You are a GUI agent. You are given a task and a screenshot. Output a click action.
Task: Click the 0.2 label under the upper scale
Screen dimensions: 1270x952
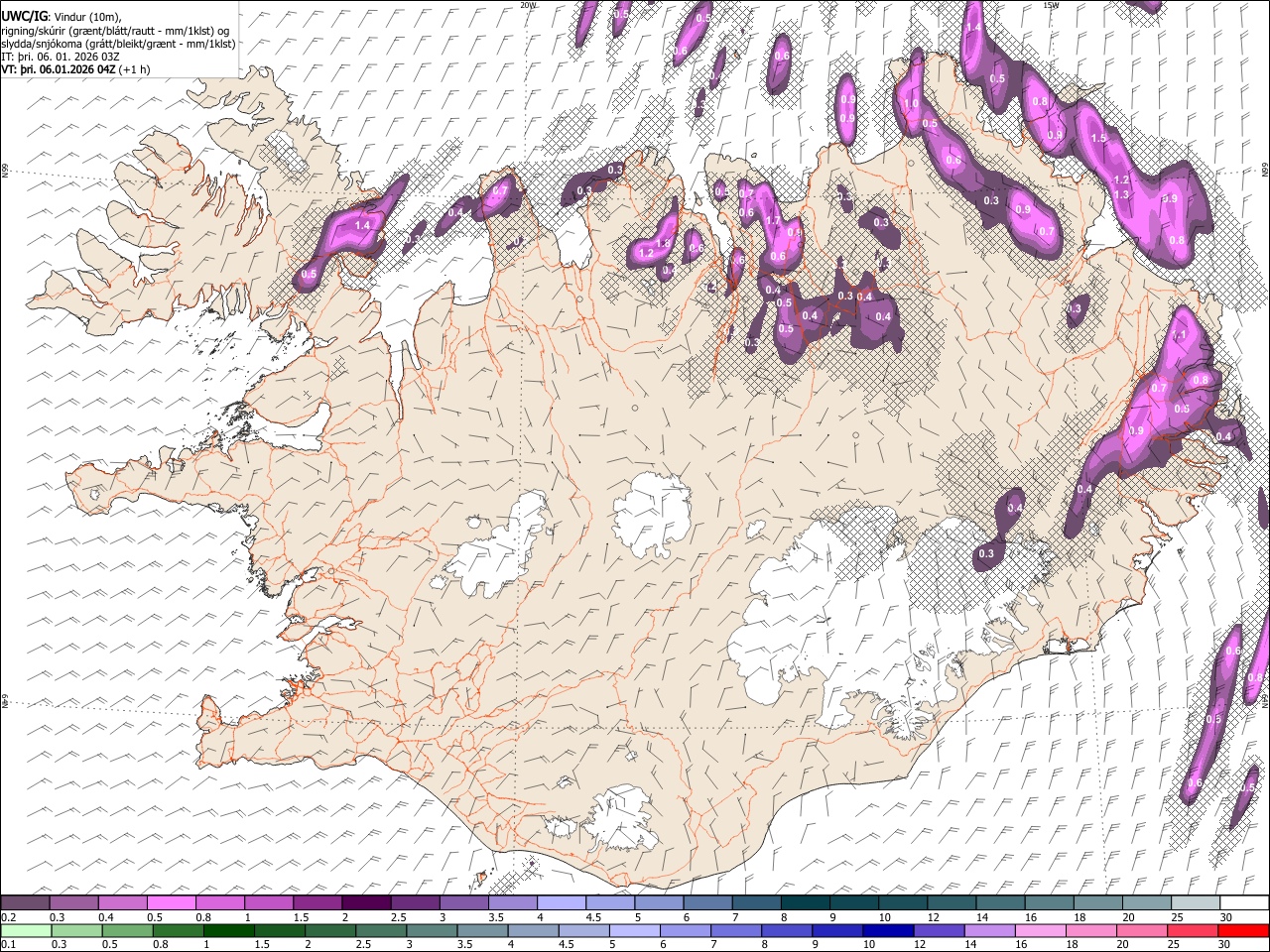tap(7, 917)
